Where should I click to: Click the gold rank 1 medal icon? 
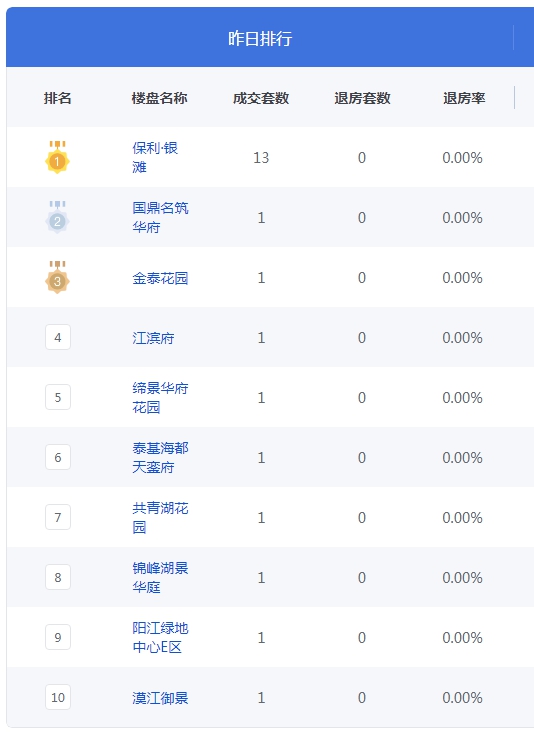[x=58, y=158]
